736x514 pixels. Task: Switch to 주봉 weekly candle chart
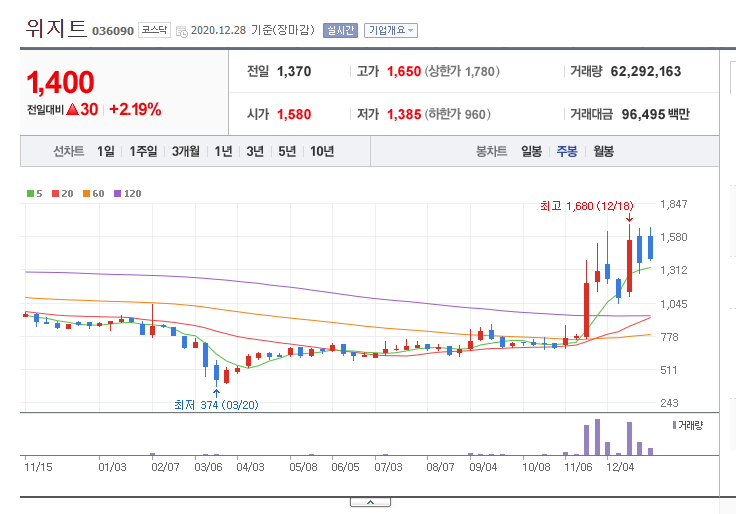pyautogui.click(x=567, y=151)
